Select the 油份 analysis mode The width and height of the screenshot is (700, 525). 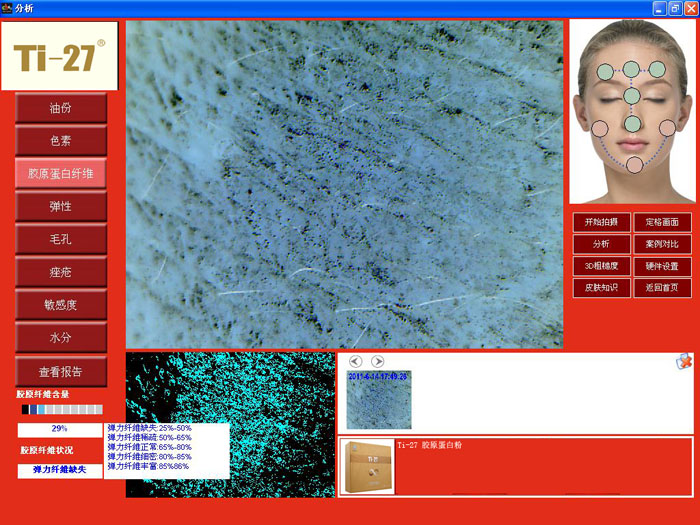[x=60, y=108]
